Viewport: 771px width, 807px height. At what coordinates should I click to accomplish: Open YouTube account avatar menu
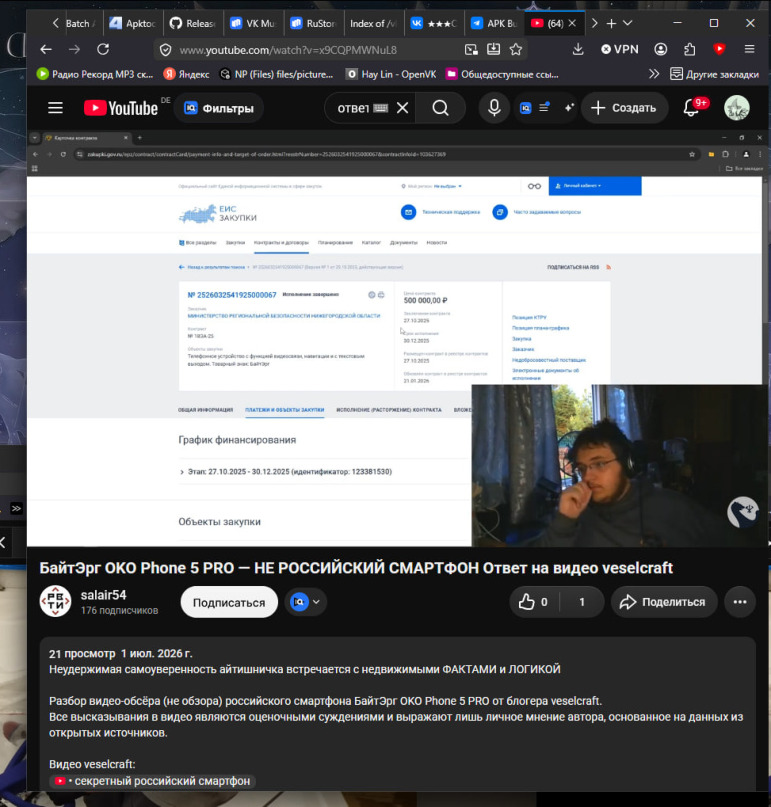pos(737,108)
